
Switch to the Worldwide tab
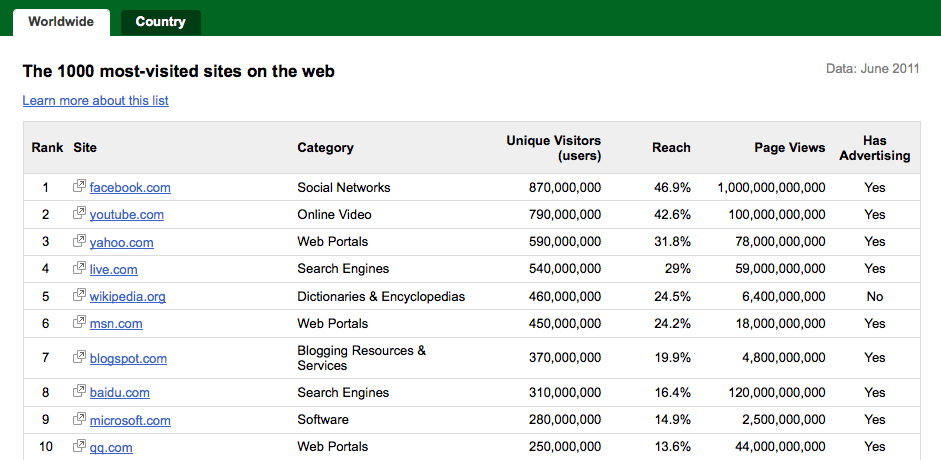click(x=61, y=22)
